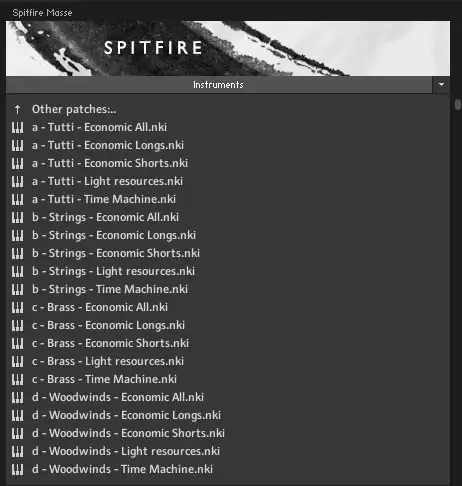Click the keyboard icon next to Strings Time Machine
The height and width of the screenshot is (486, 462).
[17, 289]
